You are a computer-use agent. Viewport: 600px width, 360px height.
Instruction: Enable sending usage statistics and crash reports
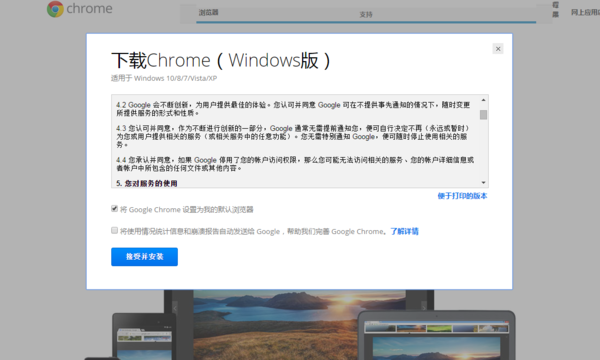[114, 230]
